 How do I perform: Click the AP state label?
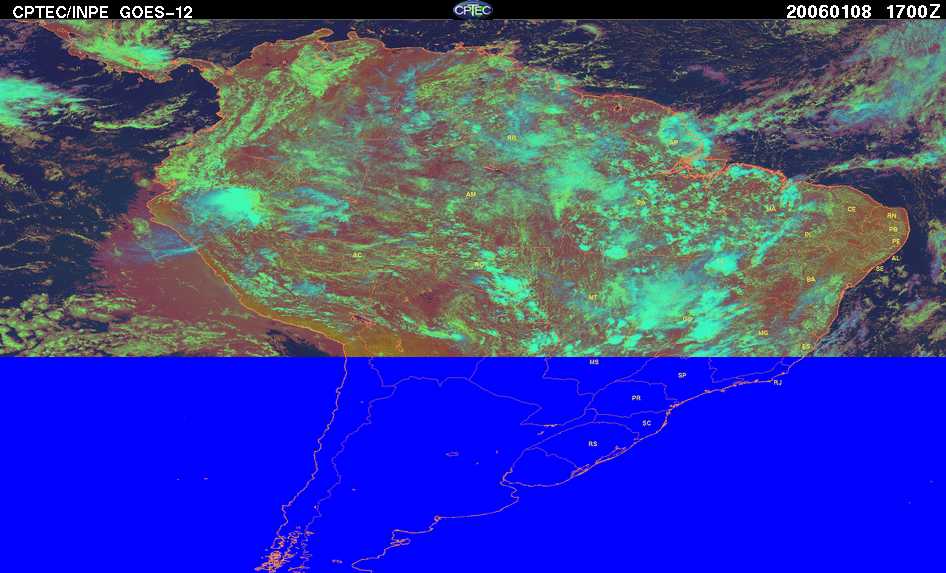673,143
